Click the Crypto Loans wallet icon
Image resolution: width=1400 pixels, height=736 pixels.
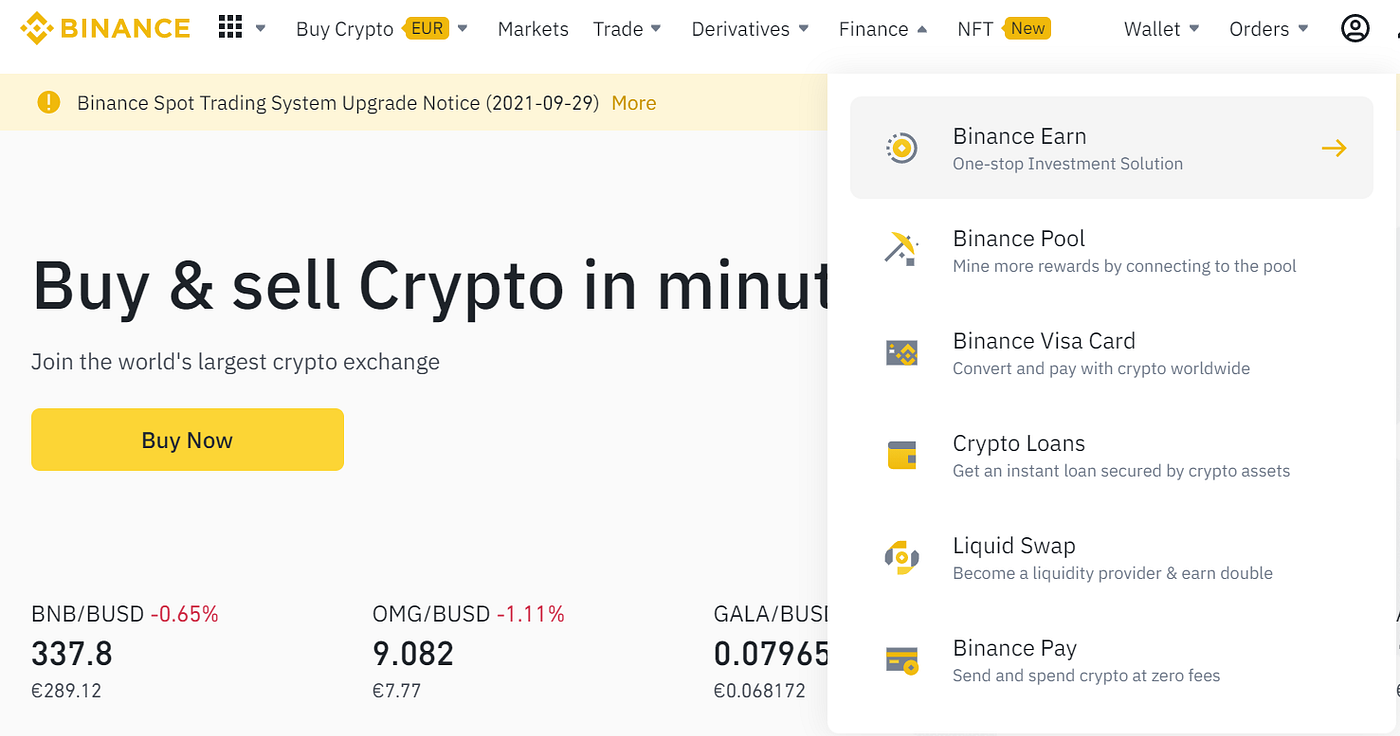pyautogui.click(x=902, y=455)
